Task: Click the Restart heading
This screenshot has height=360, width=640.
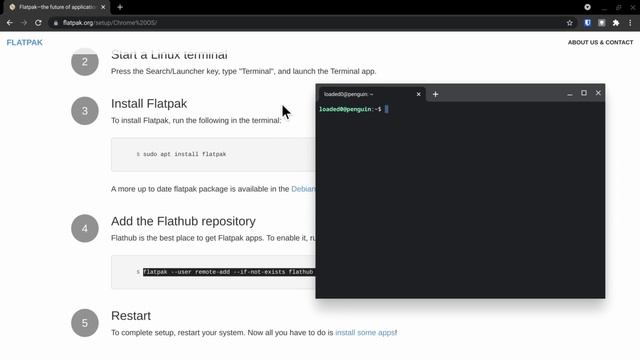Action: [x=131, y=316]
